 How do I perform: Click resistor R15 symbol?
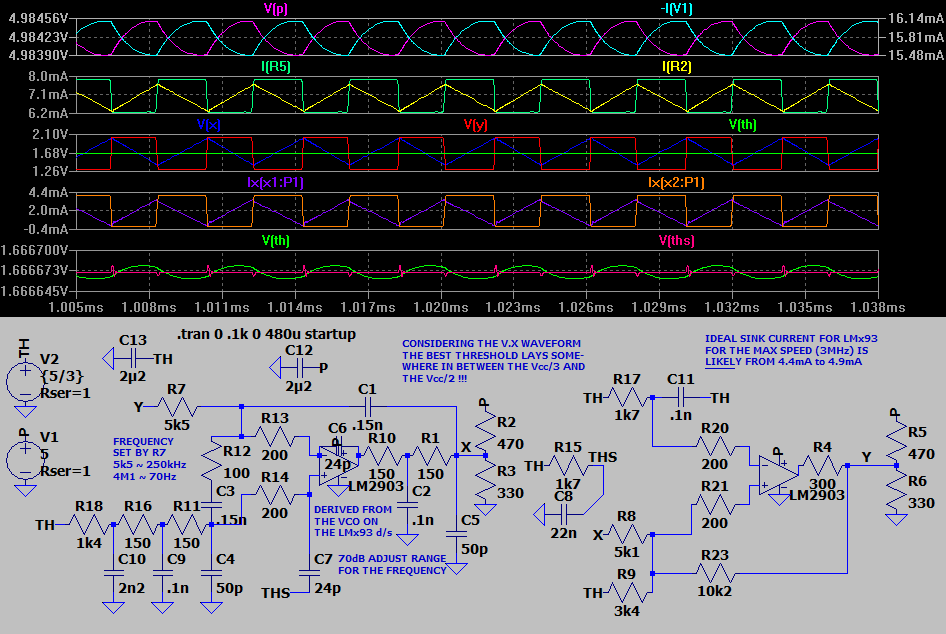coord(567,465)
